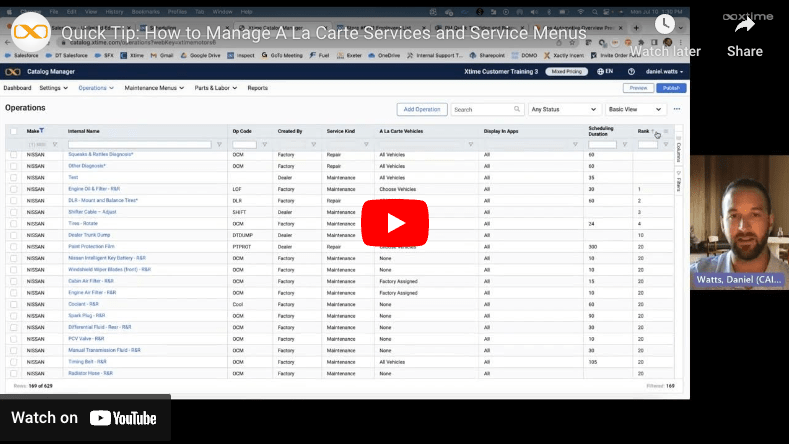Toggle the select-all checkbox in table header
The width and height of the screenshot is (789, 444).
pos(13,131)
